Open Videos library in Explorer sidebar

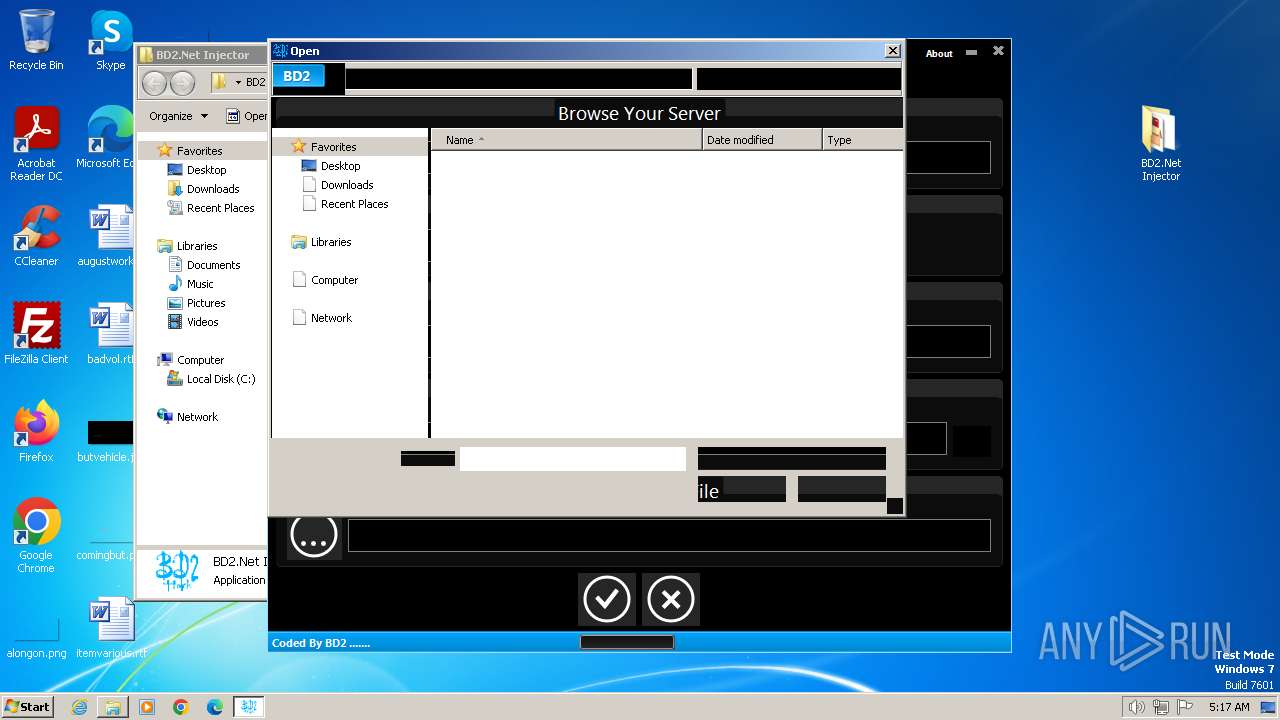click(202, 322)
